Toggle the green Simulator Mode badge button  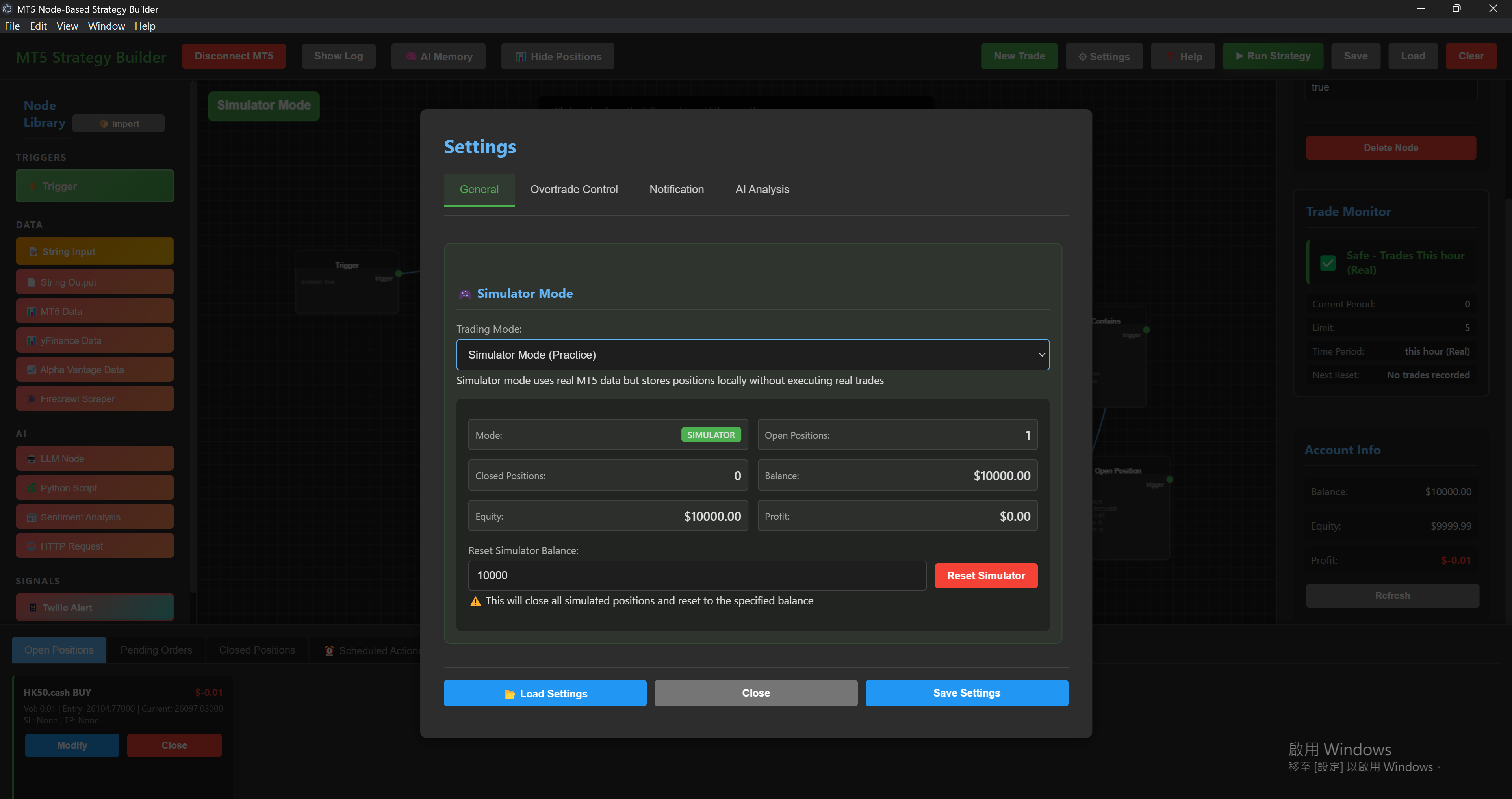click(263, 106)
